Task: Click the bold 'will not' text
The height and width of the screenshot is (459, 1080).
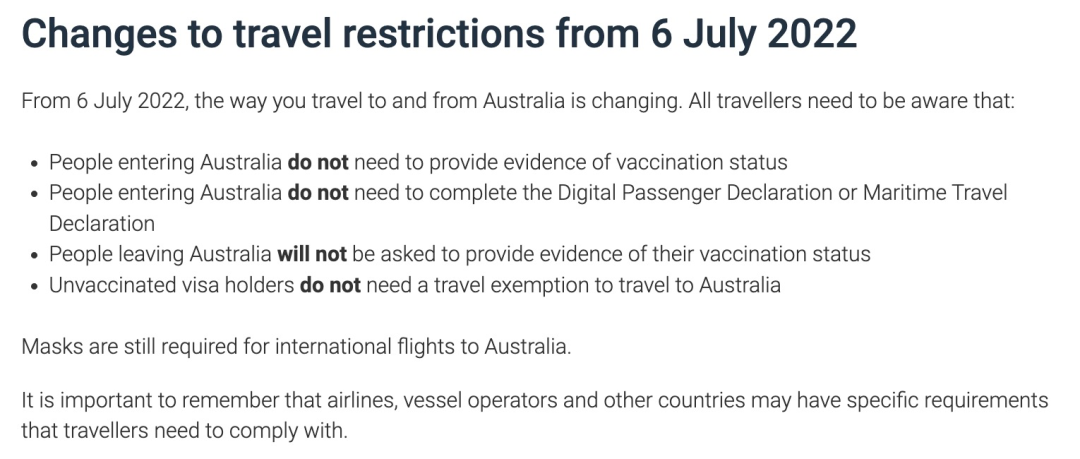Action: [311, 254]
